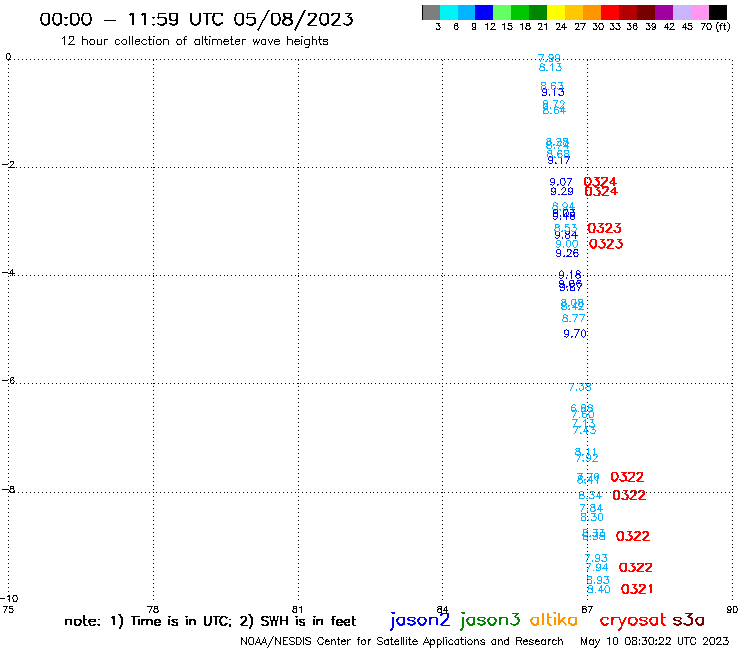Viewport: 740px width, 650px height.
Task: Click the timestamp 'May 10 08:30:22 UTC 2023'
Action: click(x=654, y=641)
